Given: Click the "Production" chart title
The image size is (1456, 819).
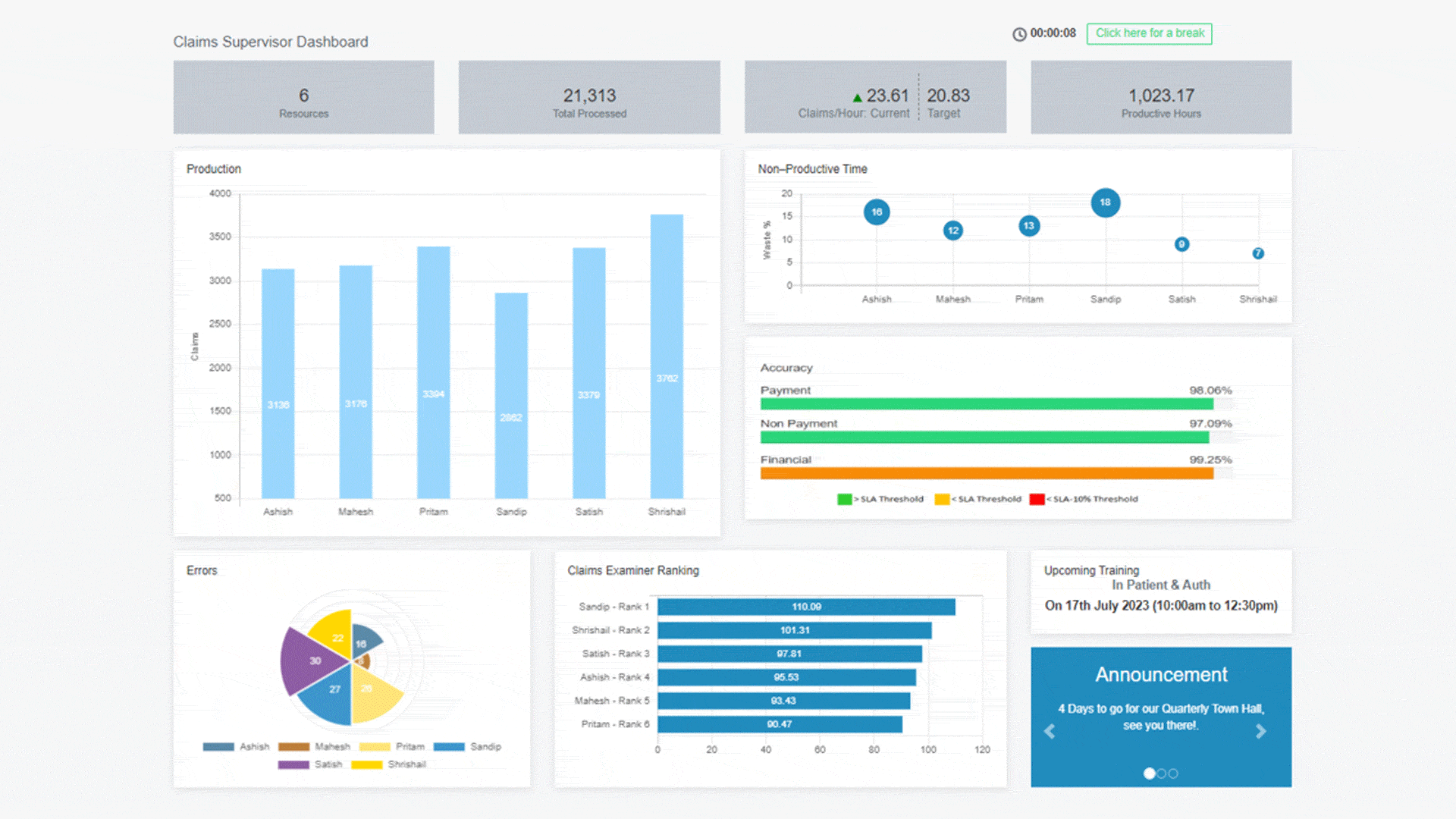Looking at the screenshot, I should (214, 169).
